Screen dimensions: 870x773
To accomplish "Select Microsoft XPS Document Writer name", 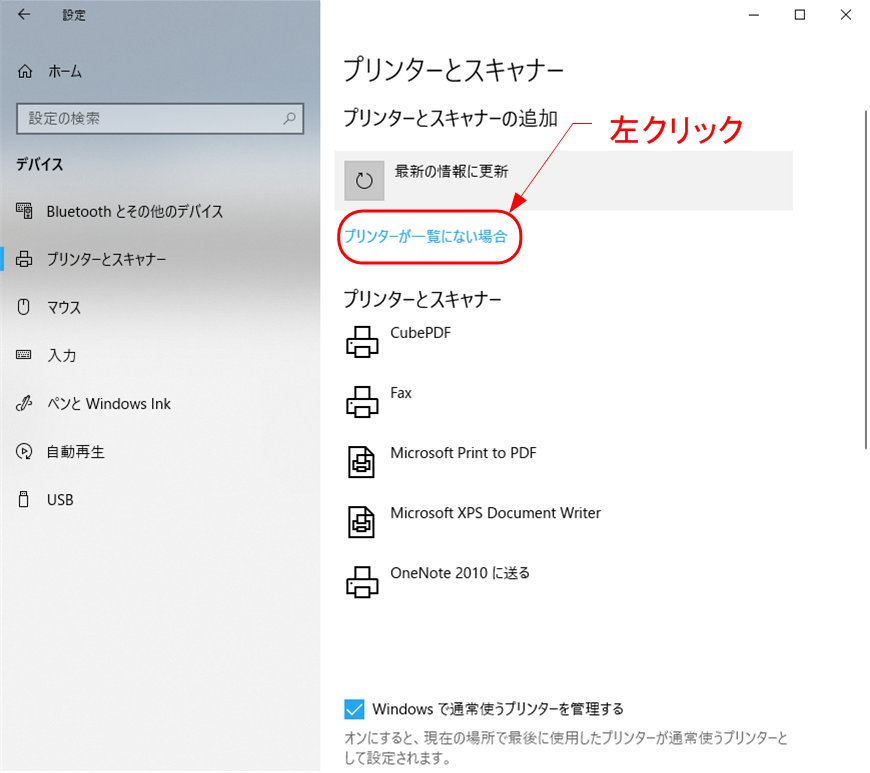I will [495, 513].
